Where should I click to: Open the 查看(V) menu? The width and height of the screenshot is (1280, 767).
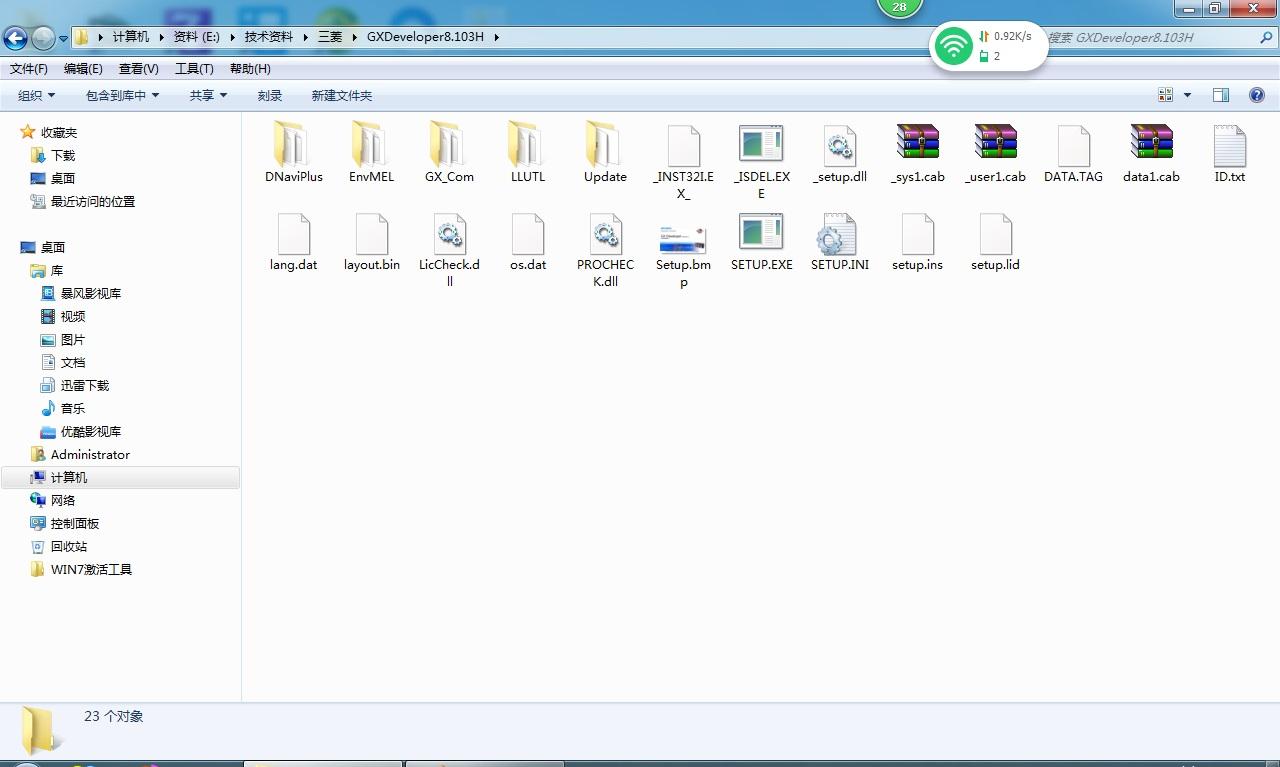[138, 69]
